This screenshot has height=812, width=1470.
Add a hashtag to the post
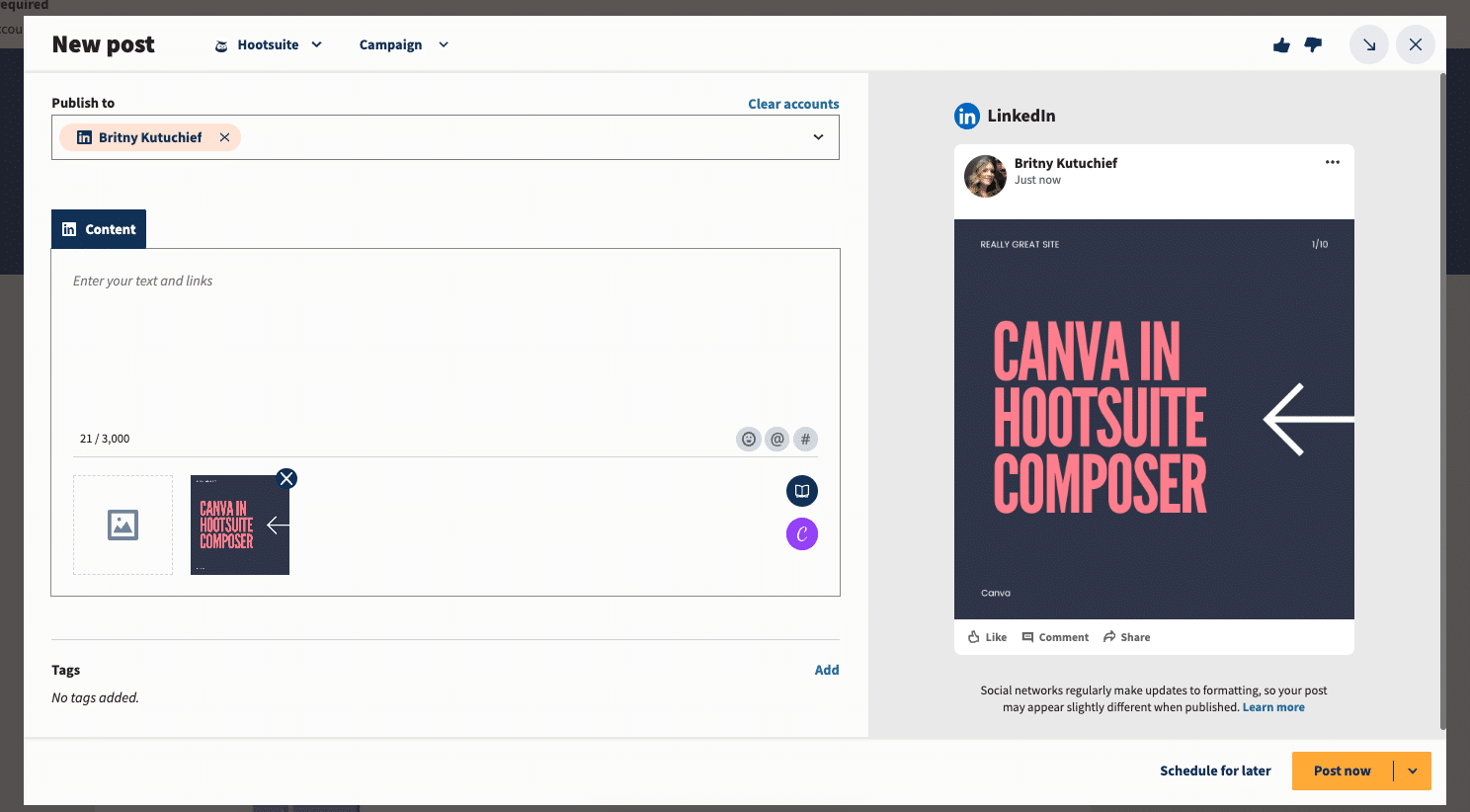(x=805, y=439)
